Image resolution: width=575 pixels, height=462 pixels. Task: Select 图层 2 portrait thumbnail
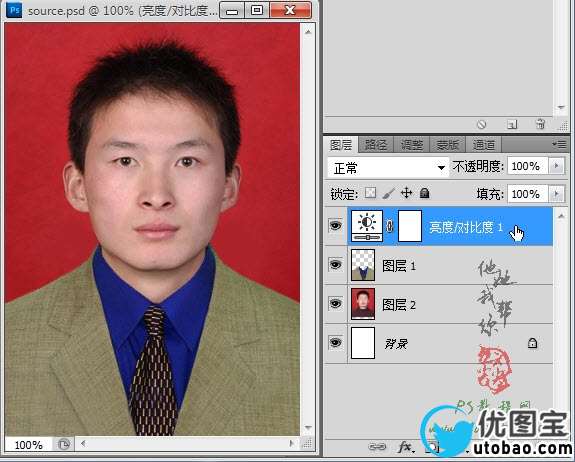[x=363, y=304]
